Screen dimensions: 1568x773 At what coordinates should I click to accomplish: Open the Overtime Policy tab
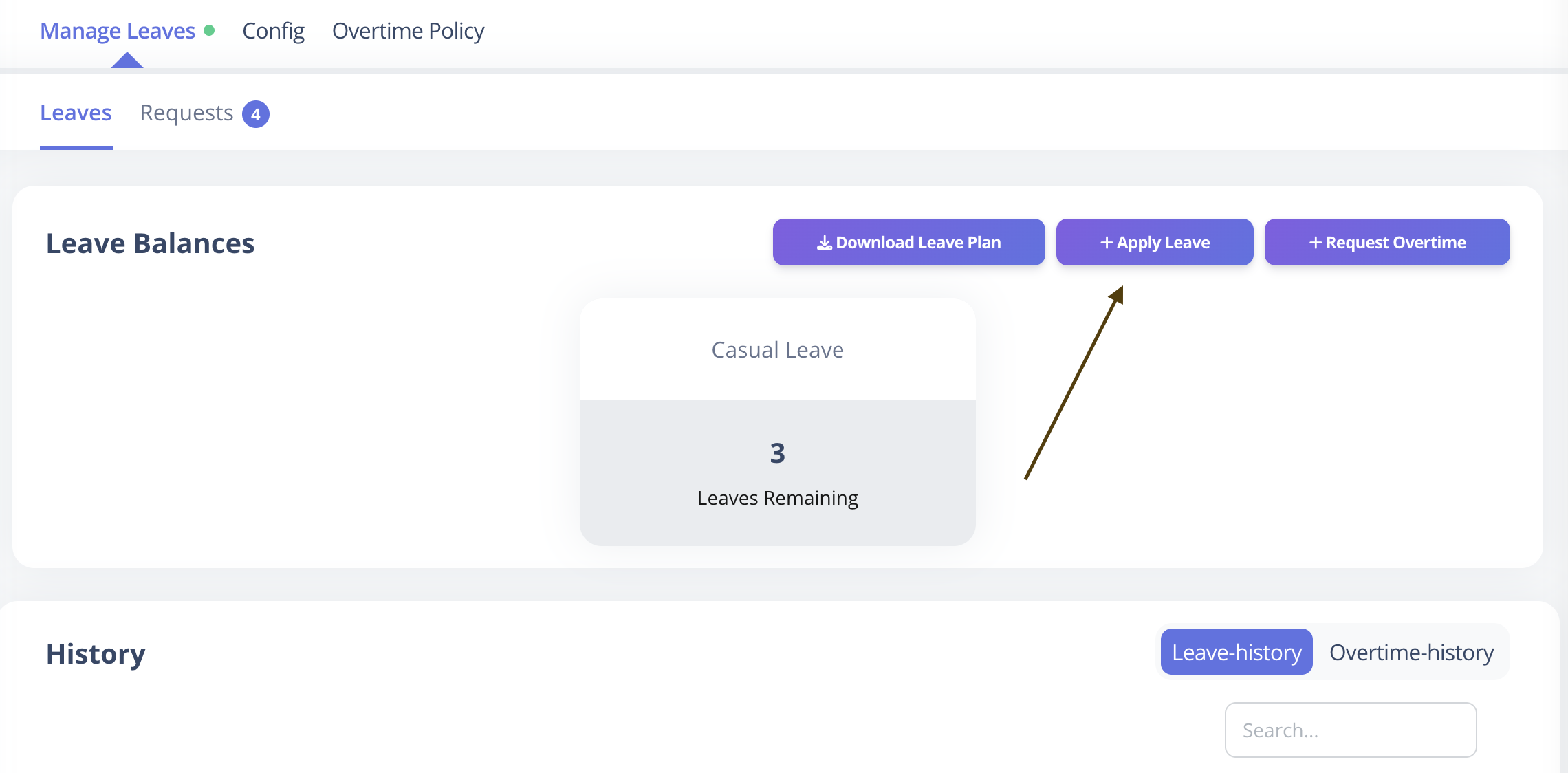tap(408, 31)
